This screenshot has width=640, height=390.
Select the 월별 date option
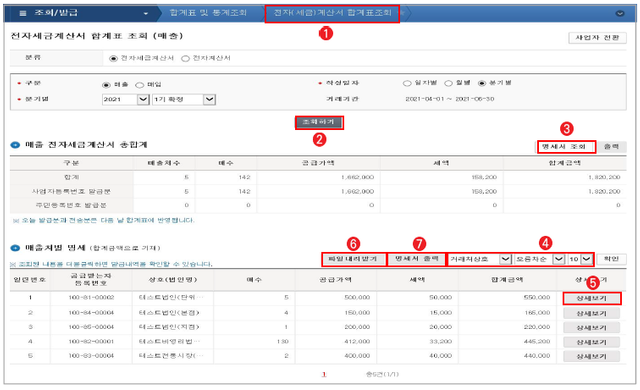pyautogui.click(x=448, y=83)
